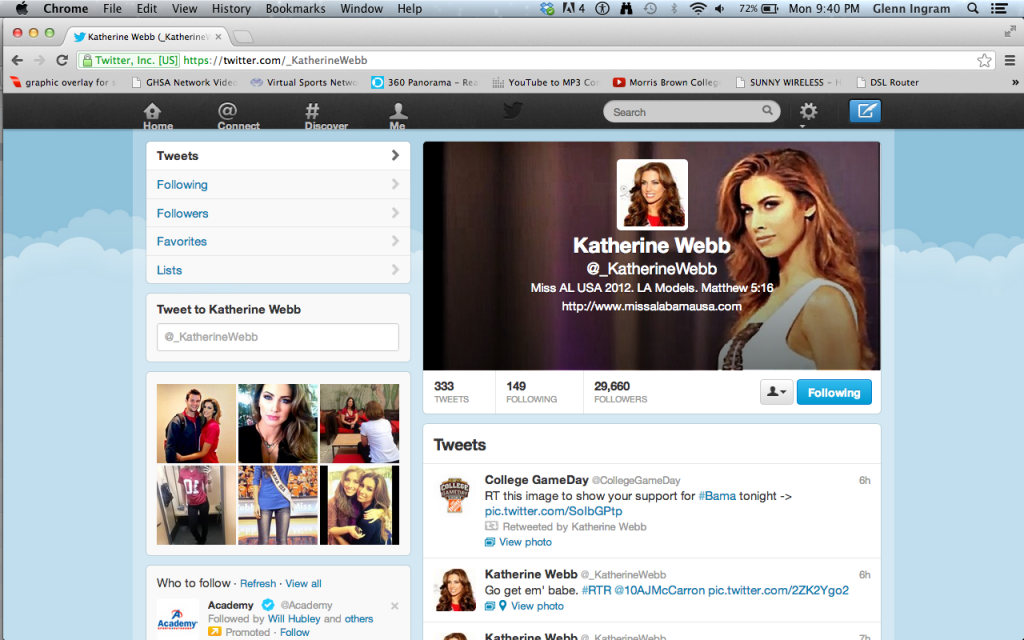Image resolution: width=1024 pixels, height=640 pixels.
Task: Click the search magnifier icon
Action: point(768,111)
